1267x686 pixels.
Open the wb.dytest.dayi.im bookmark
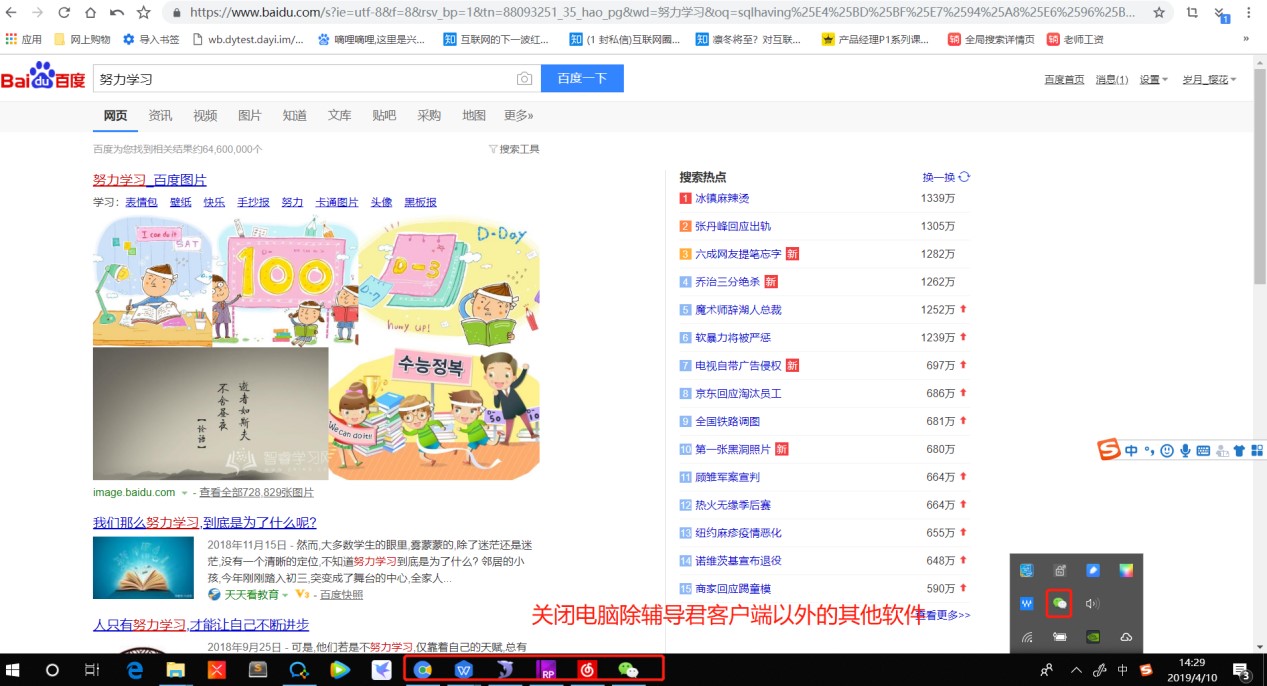(x=247, y=39)
